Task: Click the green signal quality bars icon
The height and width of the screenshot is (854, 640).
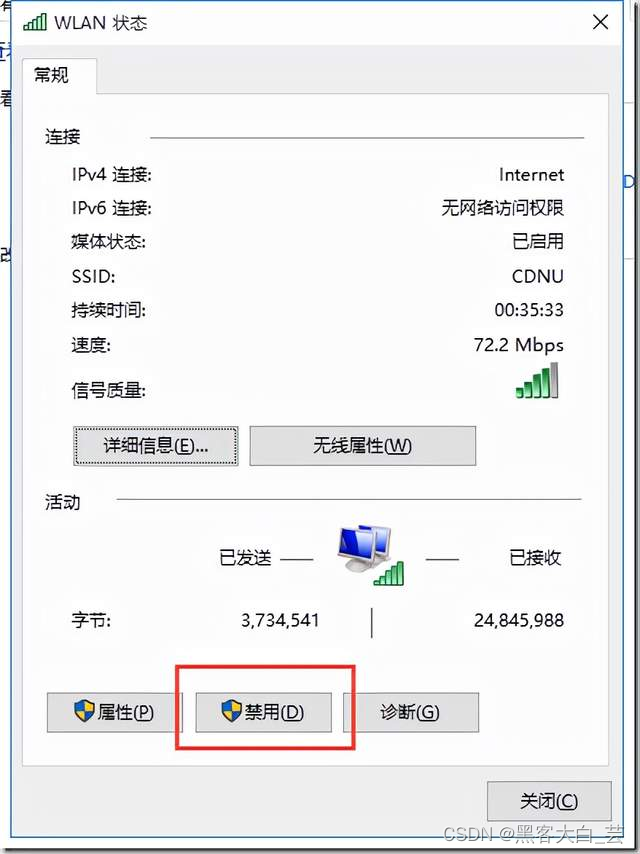Action: click(x=537, y=381)
